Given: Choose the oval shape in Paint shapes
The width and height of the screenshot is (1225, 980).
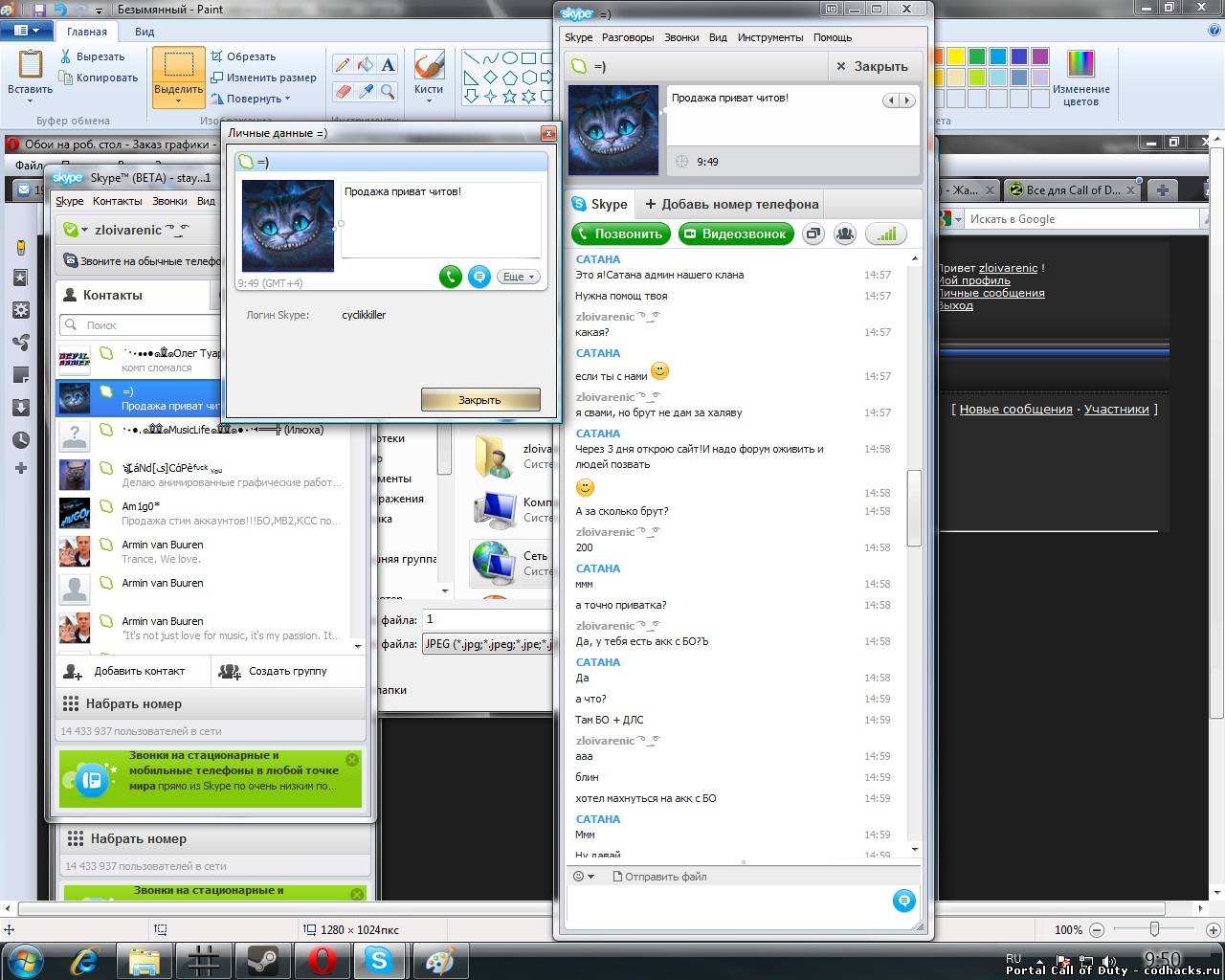Looking at the screenshot, I should 510,58.
